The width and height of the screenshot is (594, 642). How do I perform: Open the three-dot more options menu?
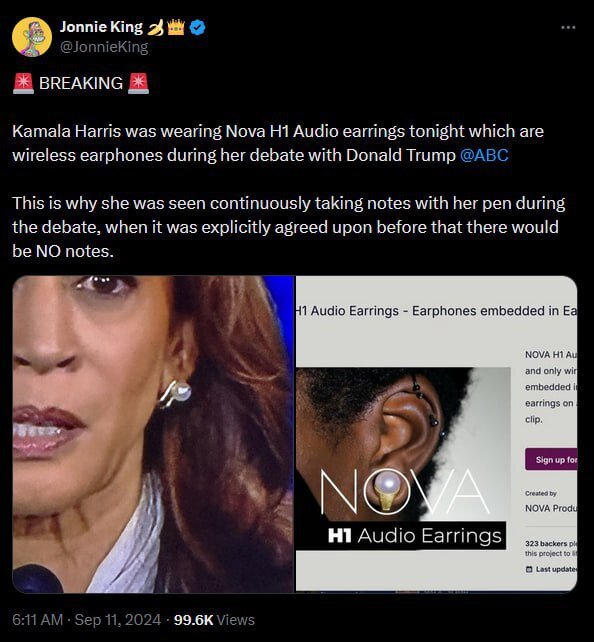pos(568,27)
